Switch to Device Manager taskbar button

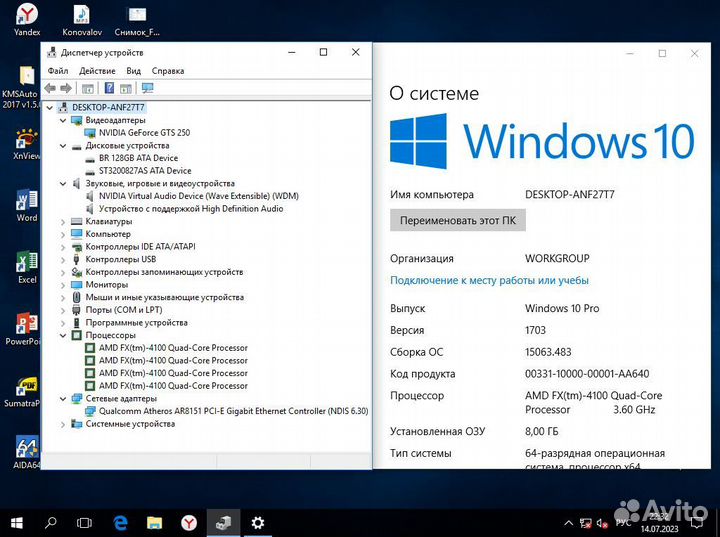[223, 523]
